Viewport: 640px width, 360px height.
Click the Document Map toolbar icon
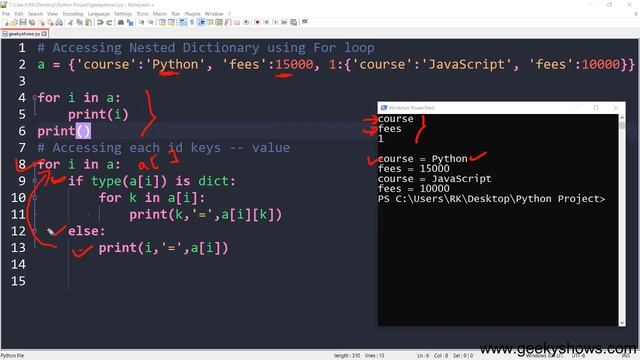click(x=219, y=22)
